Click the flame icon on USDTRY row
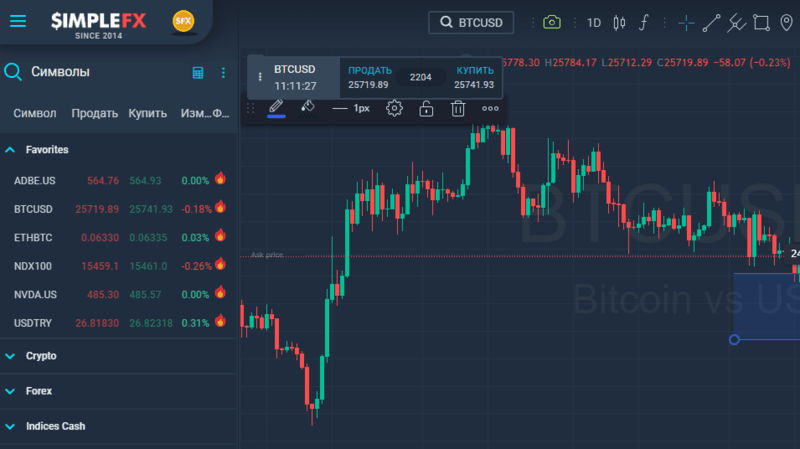Image resolution: width=800 pixels, height=449 pixels. pyautogui.click(x=220, y=321)
